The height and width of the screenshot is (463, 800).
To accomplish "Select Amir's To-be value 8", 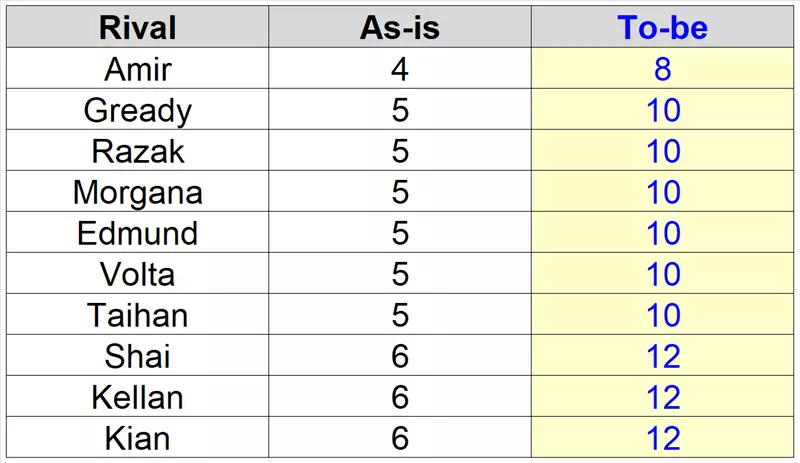I will (663, 69).
